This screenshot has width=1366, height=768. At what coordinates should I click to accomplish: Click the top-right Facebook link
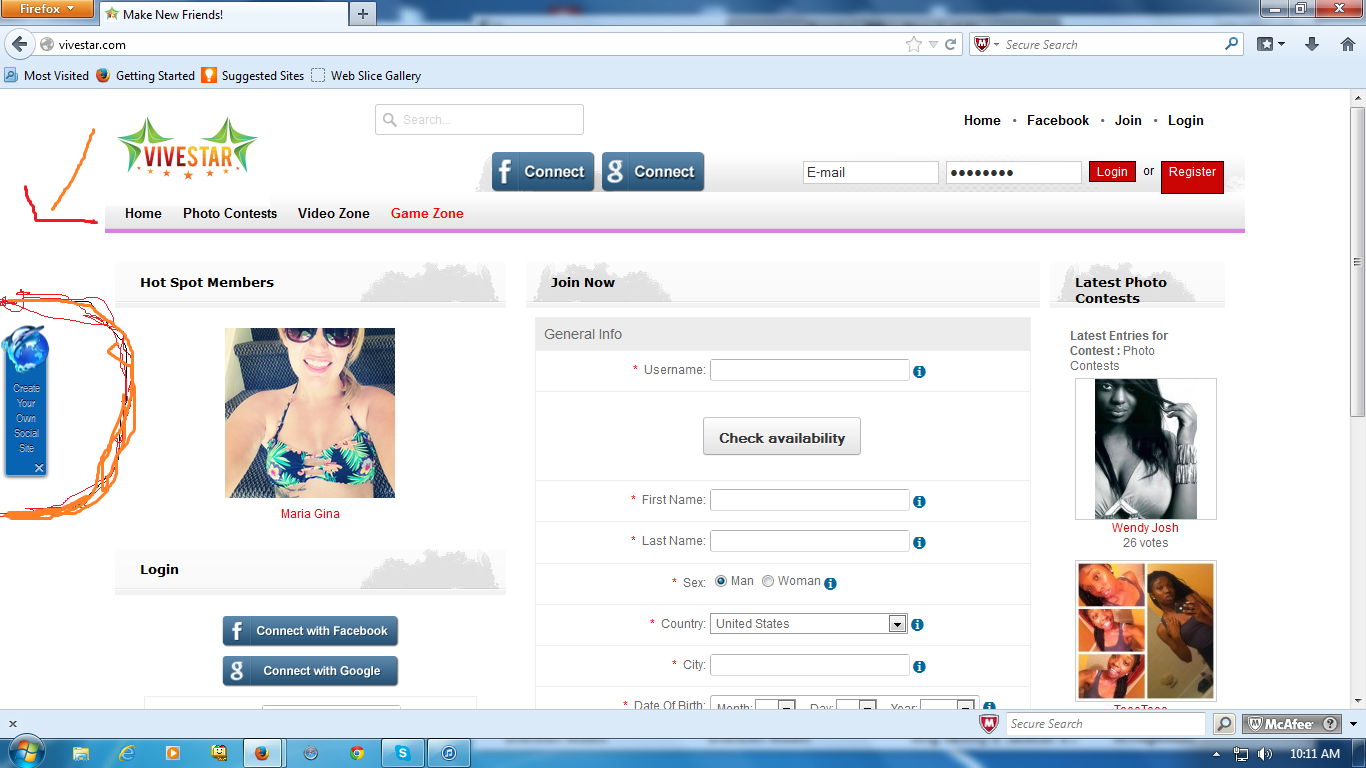1058,120
